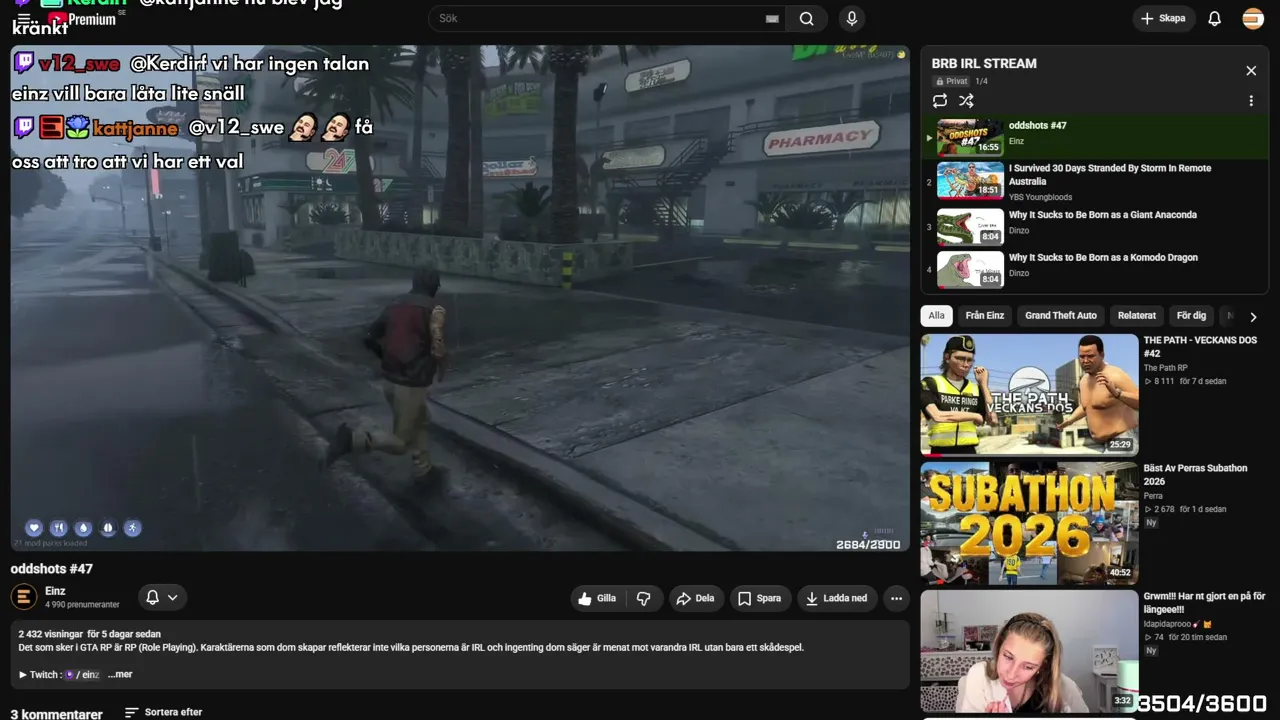Click the magnifier search button
1280x720 pixels.
coord(806,18)
